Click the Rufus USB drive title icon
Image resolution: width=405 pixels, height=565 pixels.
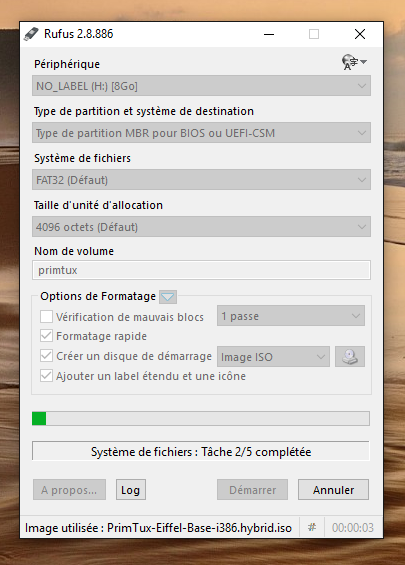coord(31,34)
